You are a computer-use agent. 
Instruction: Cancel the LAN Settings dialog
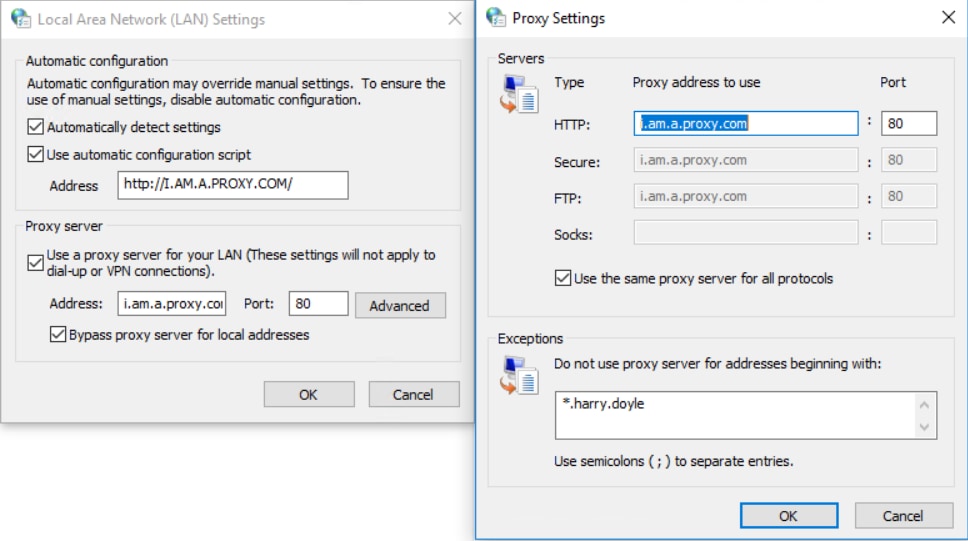point(413,394)
